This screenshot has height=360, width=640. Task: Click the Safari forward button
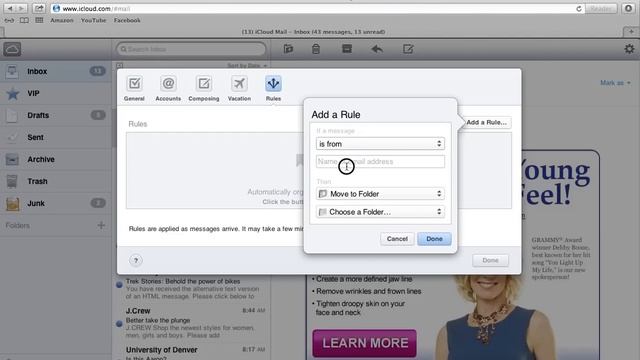[x=21, y=9]
